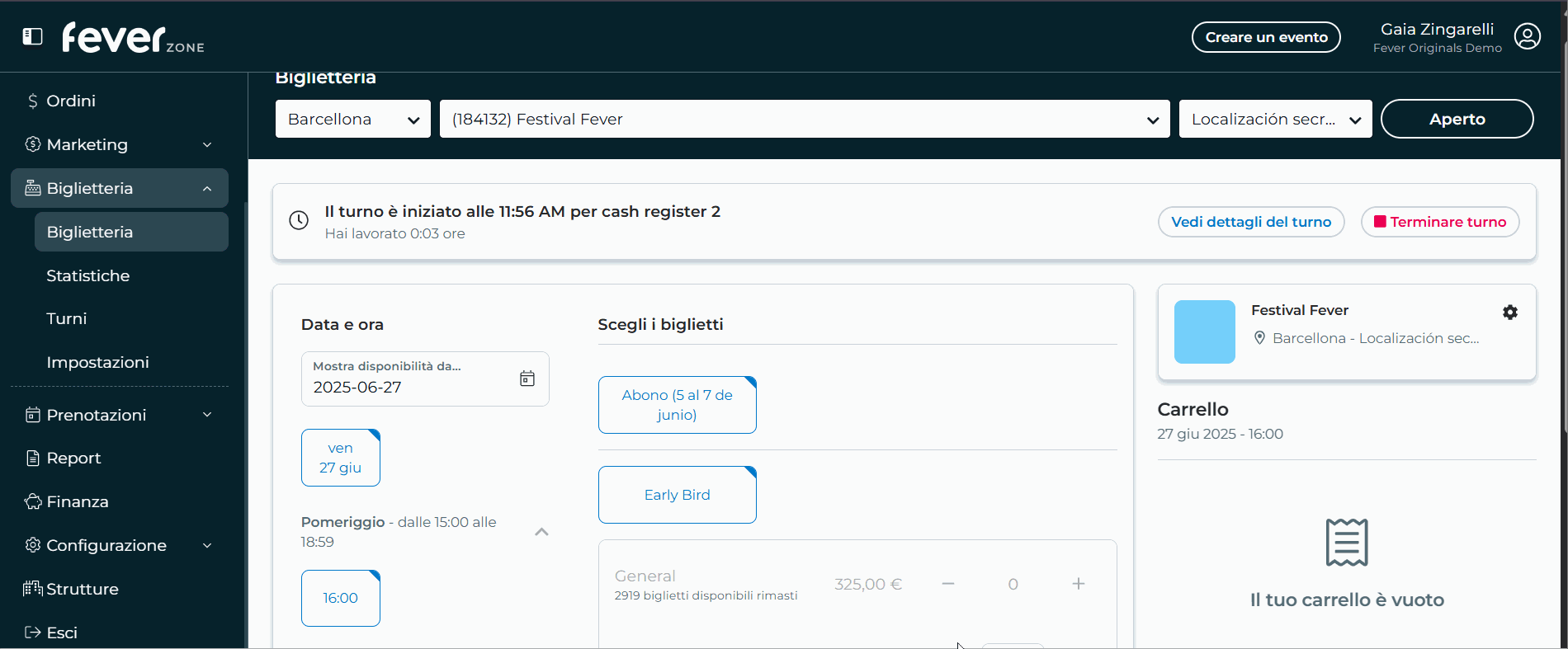Increase General ticket quantity with plus
The height and width of the screenshot is (649, 1568).
pos(1079,584)
